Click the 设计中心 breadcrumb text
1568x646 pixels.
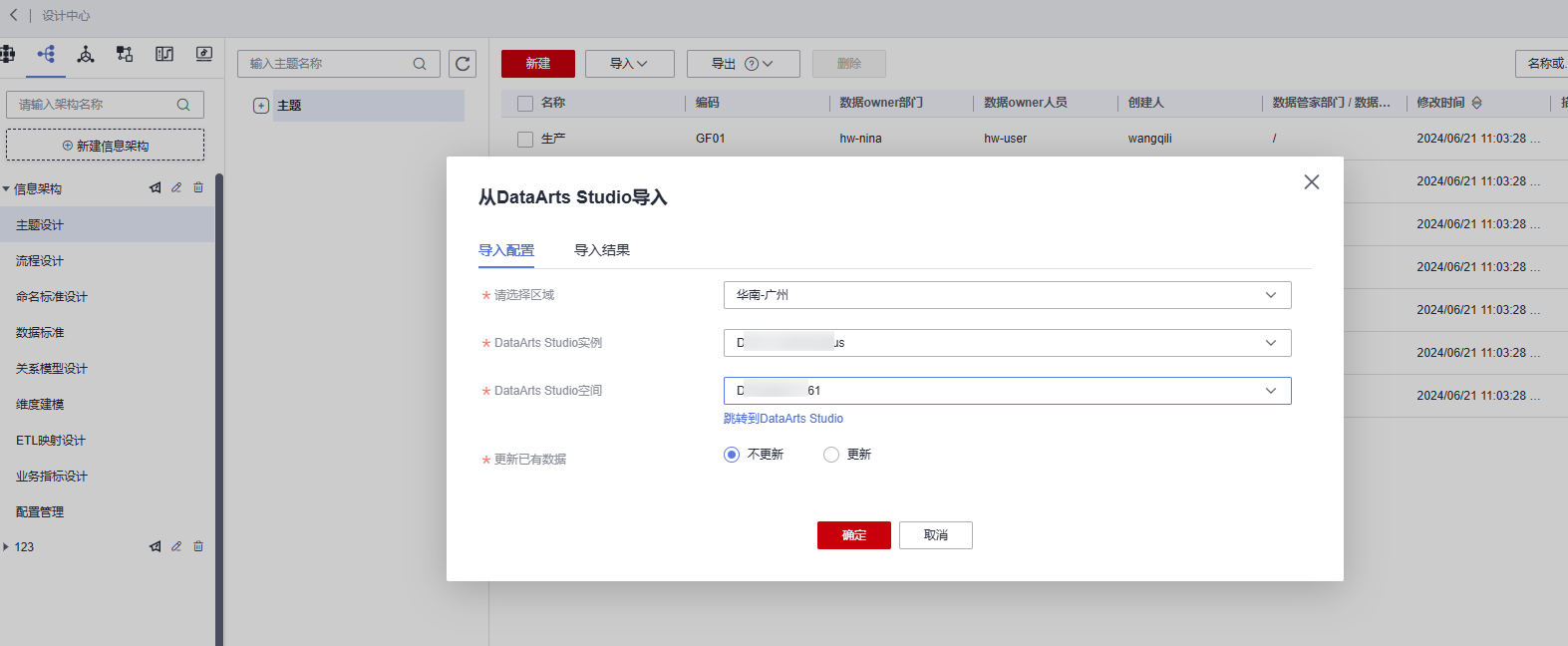66,16
